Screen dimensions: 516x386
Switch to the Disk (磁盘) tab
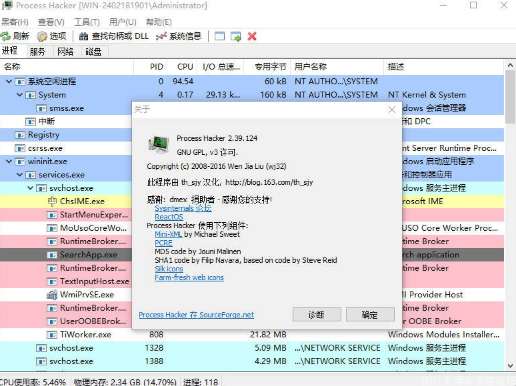click(x=93, y=51)
